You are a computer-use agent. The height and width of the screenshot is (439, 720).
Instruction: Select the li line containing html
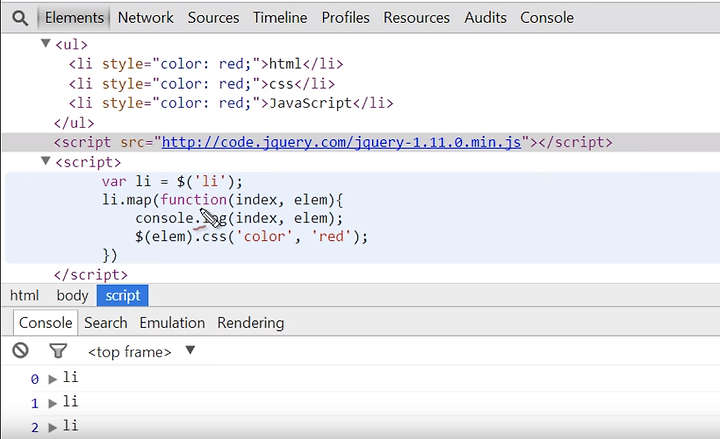pyautogui.click(x=206, y=64)
